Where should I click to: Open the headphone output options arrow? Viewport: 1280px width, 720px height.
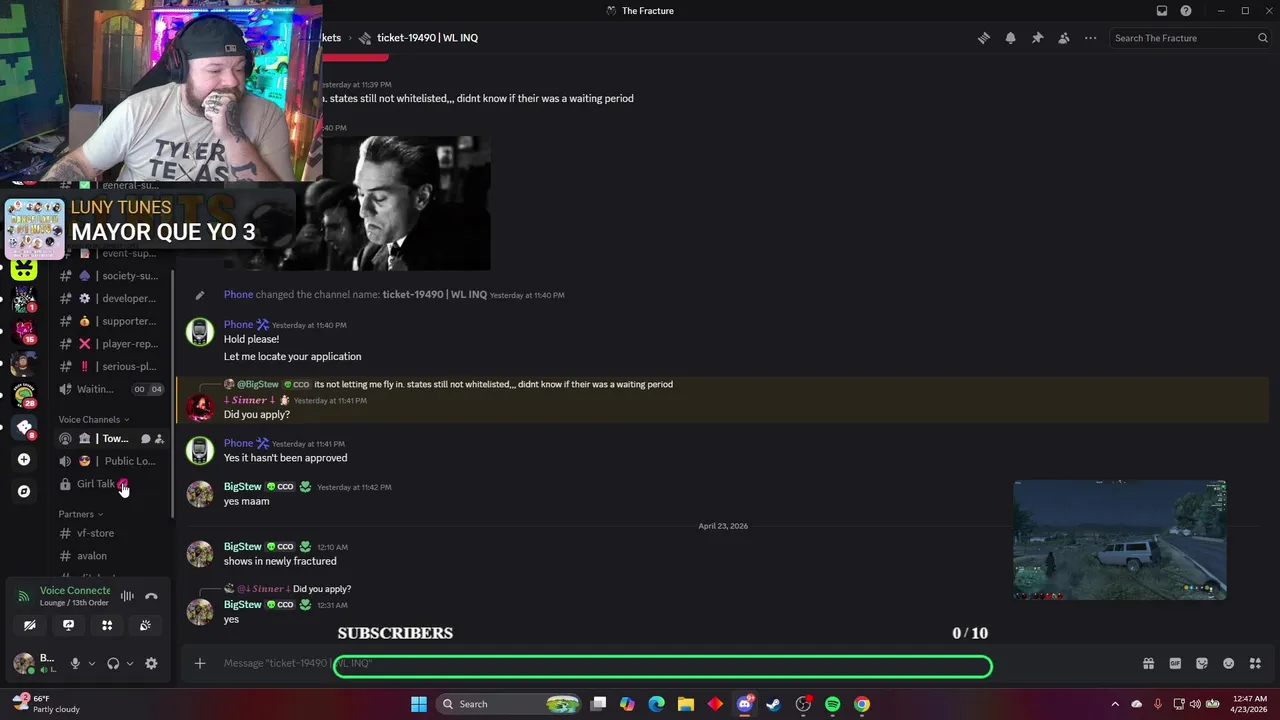pos(130,663)
